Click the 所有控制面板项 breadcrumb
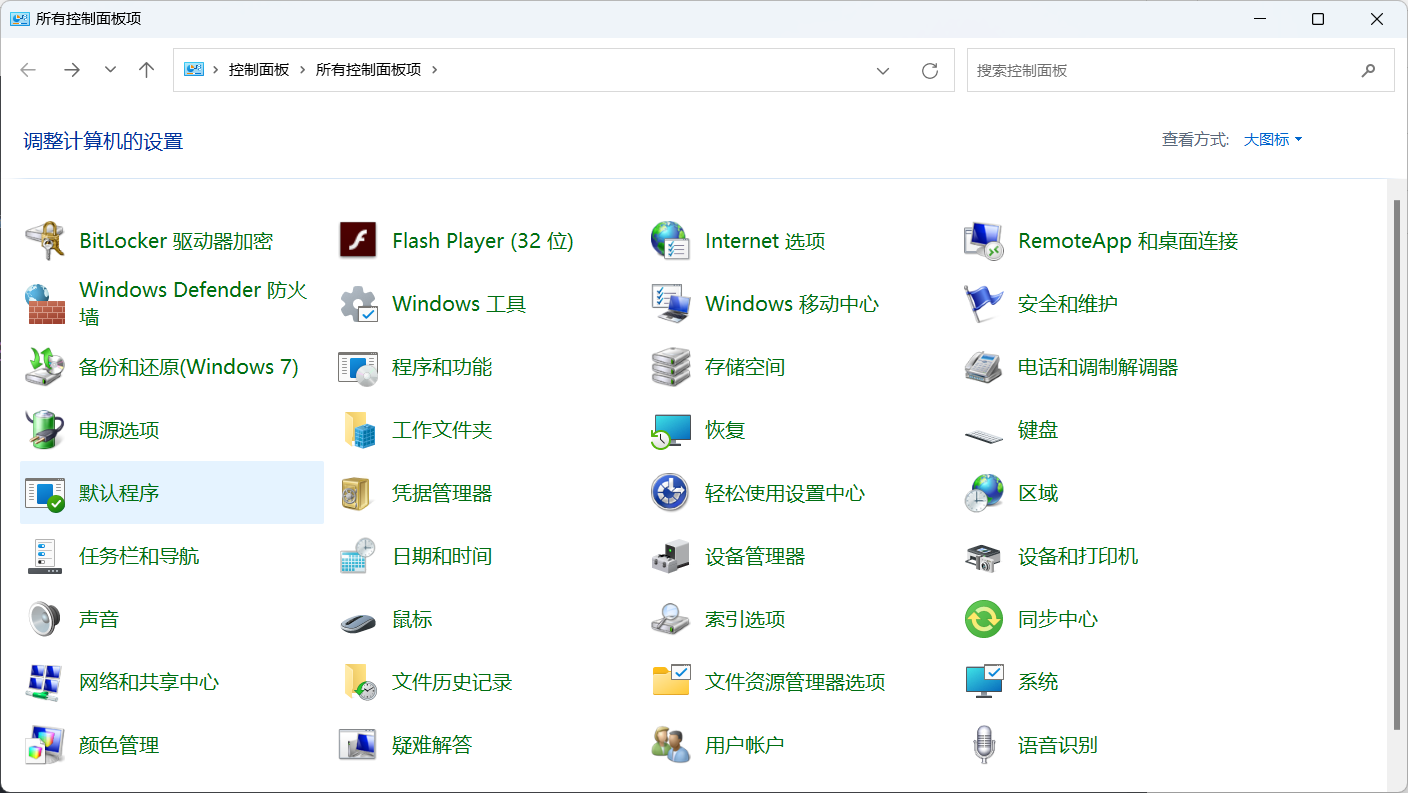 point(369,70)
